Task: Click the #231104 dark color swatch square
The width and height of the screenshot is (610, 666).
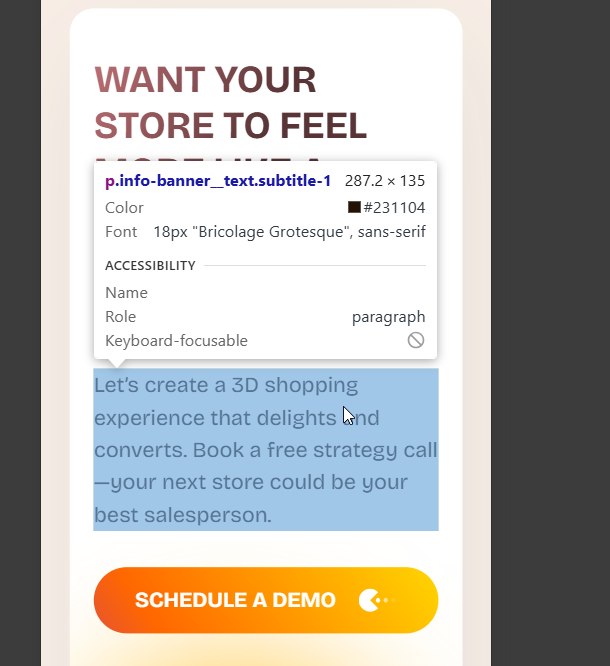Action: pos(354,207)
